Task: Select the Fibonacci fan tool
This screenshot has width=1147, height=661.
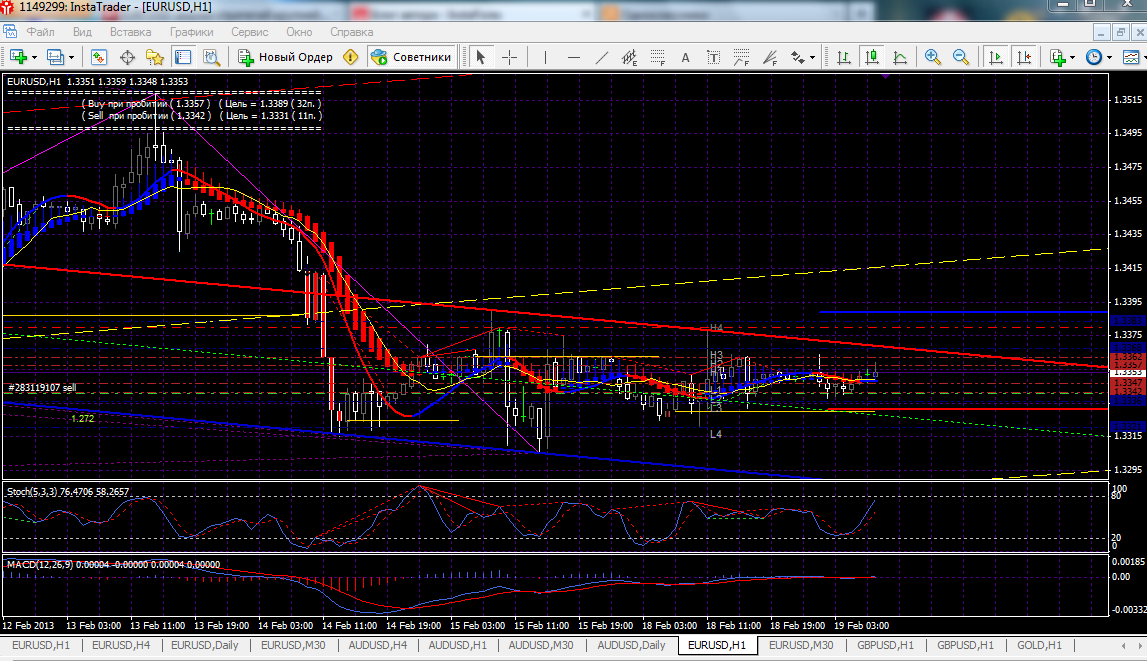Action: pos(770,57)
